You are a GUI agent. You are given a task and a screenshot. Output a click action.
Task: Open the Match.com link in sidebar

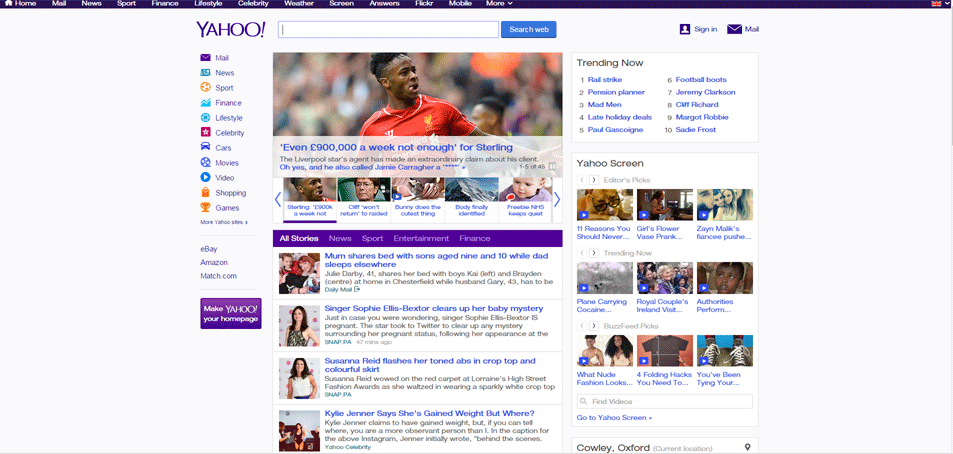(x=218, y=276)
